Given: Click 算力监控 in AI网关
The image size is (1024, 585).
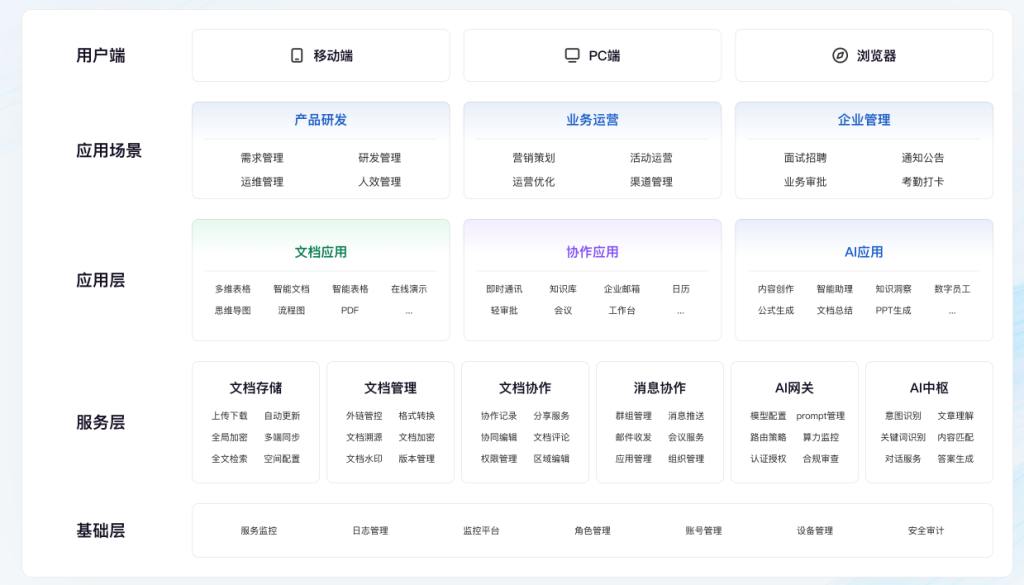Looking at the screenshot, I should 820,437.
